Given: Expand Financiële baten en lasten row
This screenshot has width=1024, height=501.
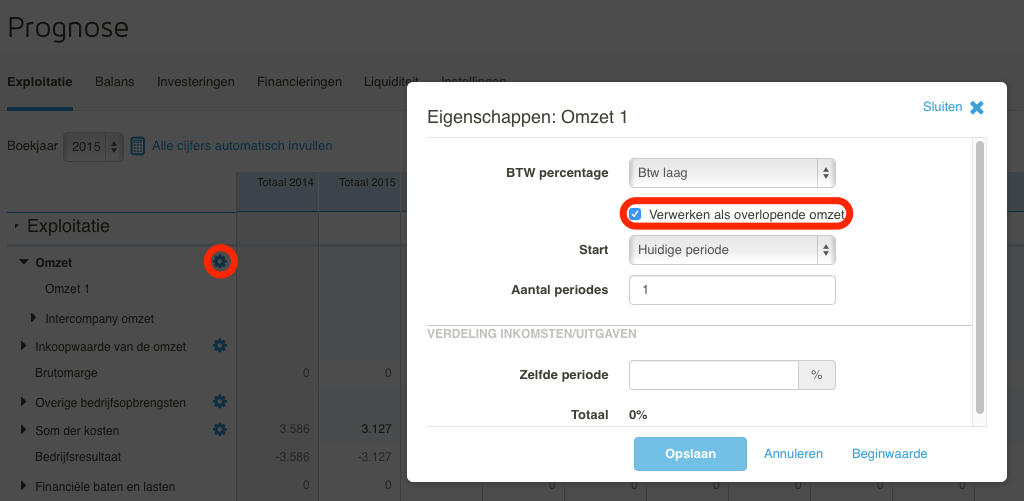Looking at the screenshot, I should 24,485.
